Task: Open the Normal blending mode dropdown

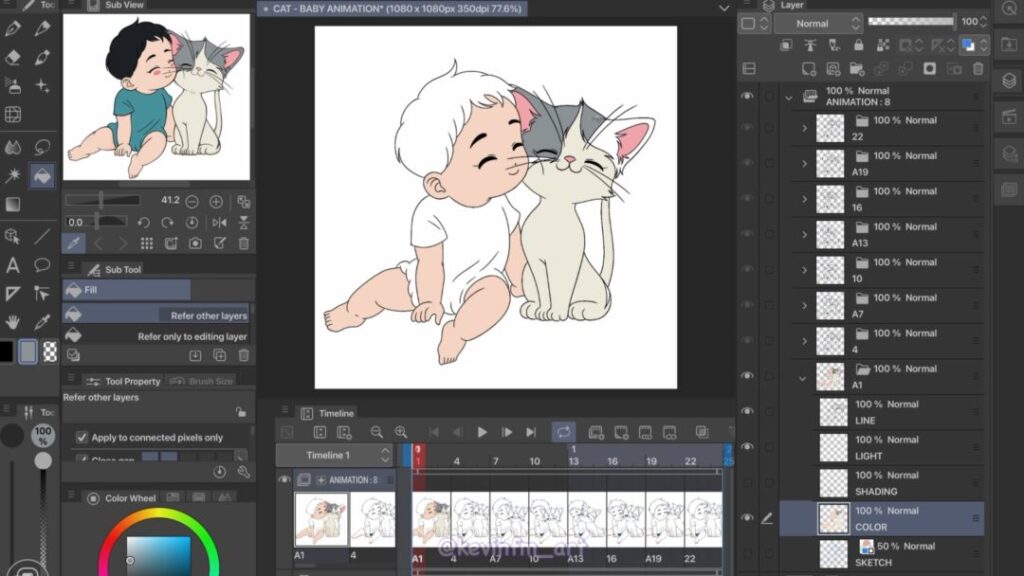Action: coord(817,23)
